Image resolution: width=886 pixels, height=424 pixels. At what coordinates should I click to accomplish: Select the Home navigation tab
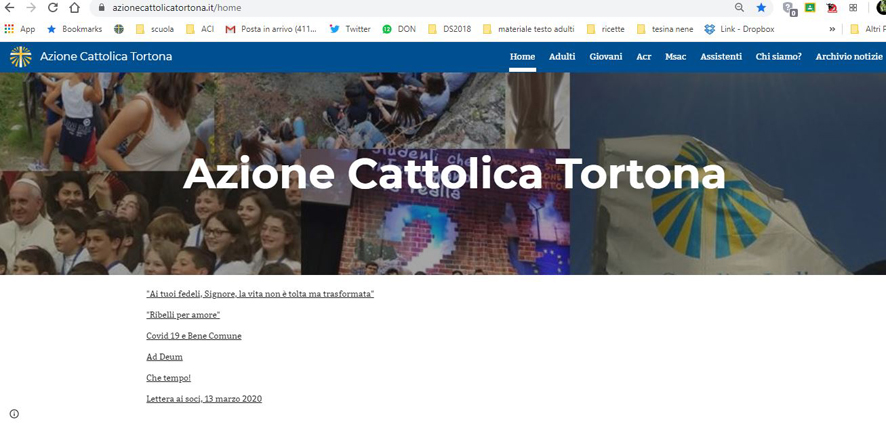(522, 57)
